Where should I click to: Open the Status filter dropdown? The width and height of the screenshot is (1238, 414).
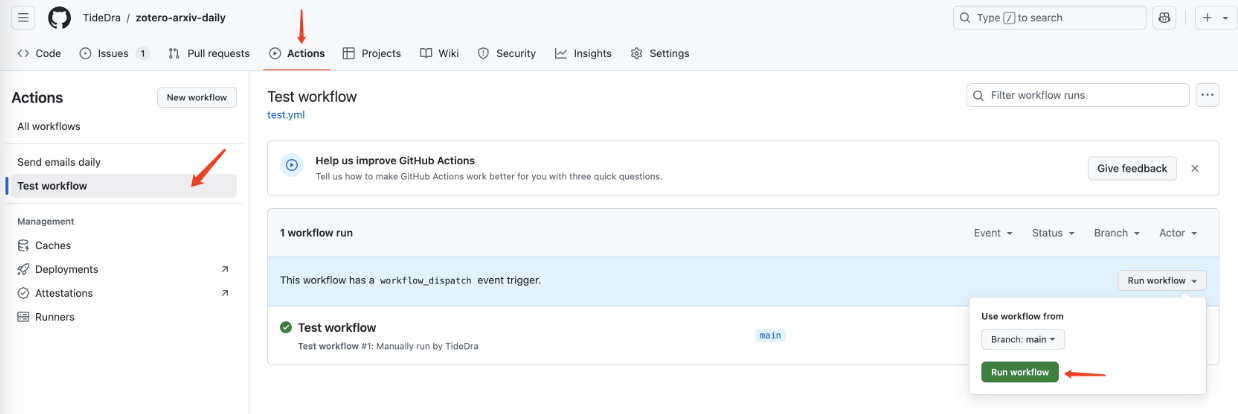tap(1053, 233)
